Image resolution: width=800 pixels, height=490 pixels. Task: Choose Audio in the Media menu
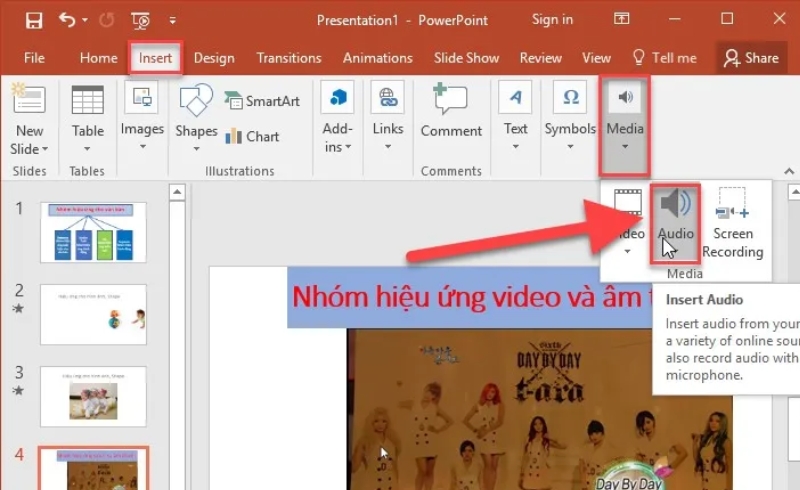tap(675, 224)
